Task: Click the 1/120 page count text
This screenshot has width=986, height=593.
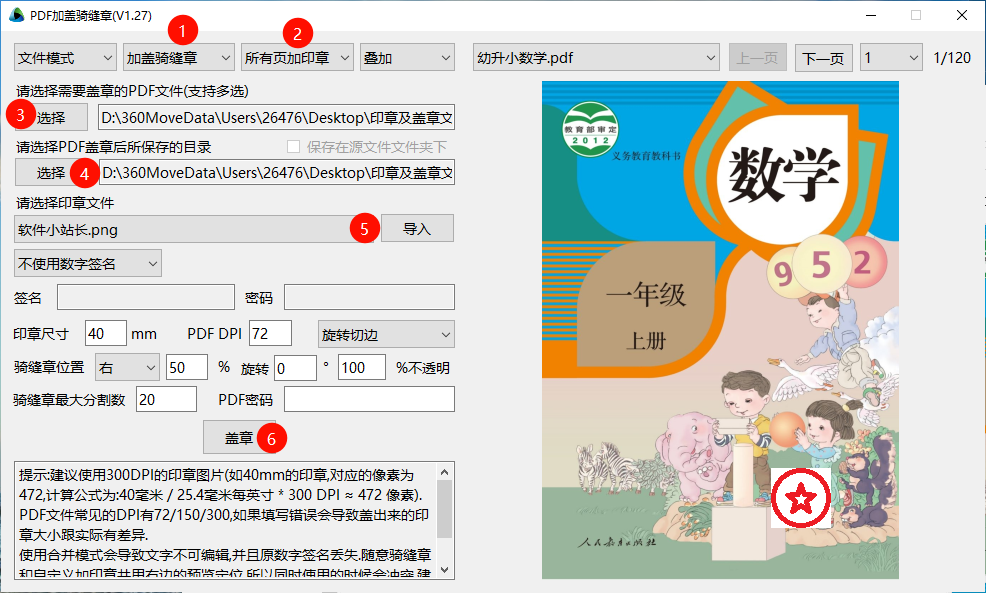Action: coord(952,58)
